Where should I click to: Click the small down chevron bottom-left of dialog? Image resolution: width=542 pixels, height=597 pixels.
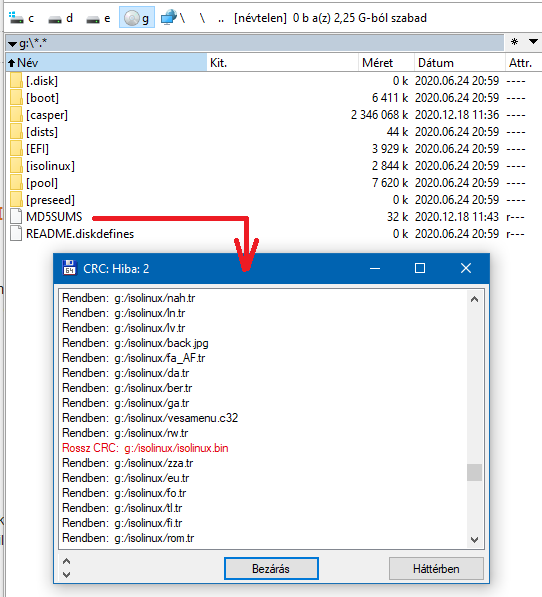point(67,575)
